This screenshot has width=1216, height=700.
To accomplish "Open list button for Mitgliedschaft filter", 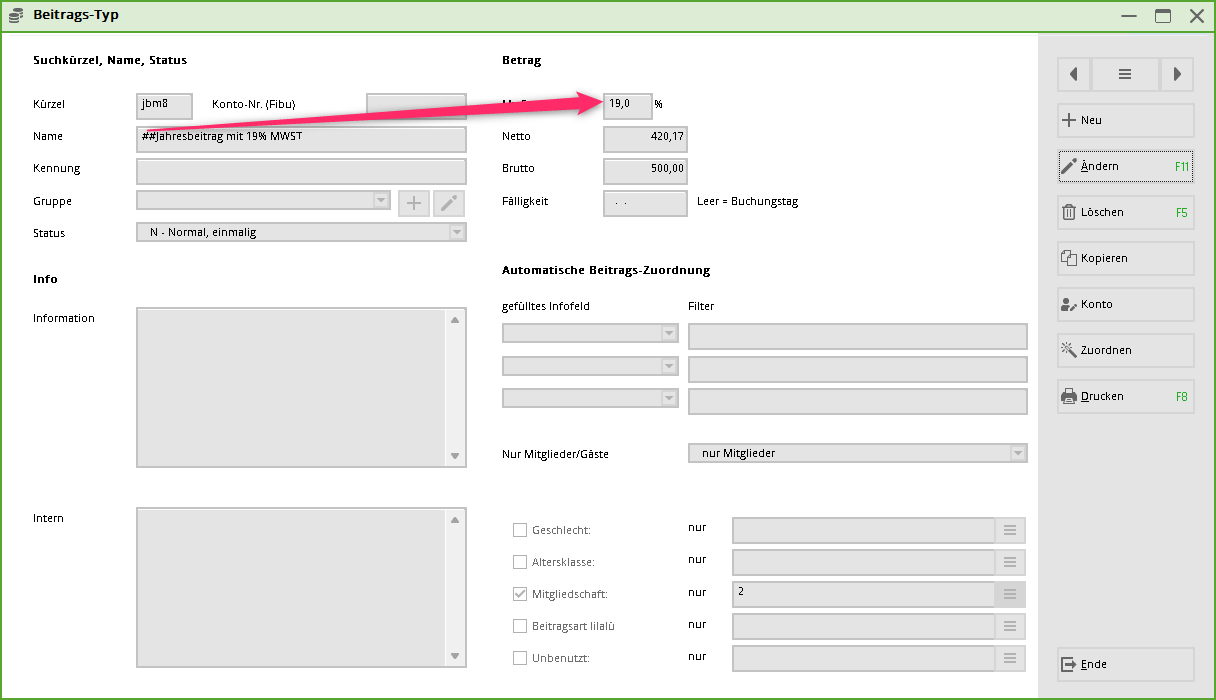I will tap(1009, 595).
